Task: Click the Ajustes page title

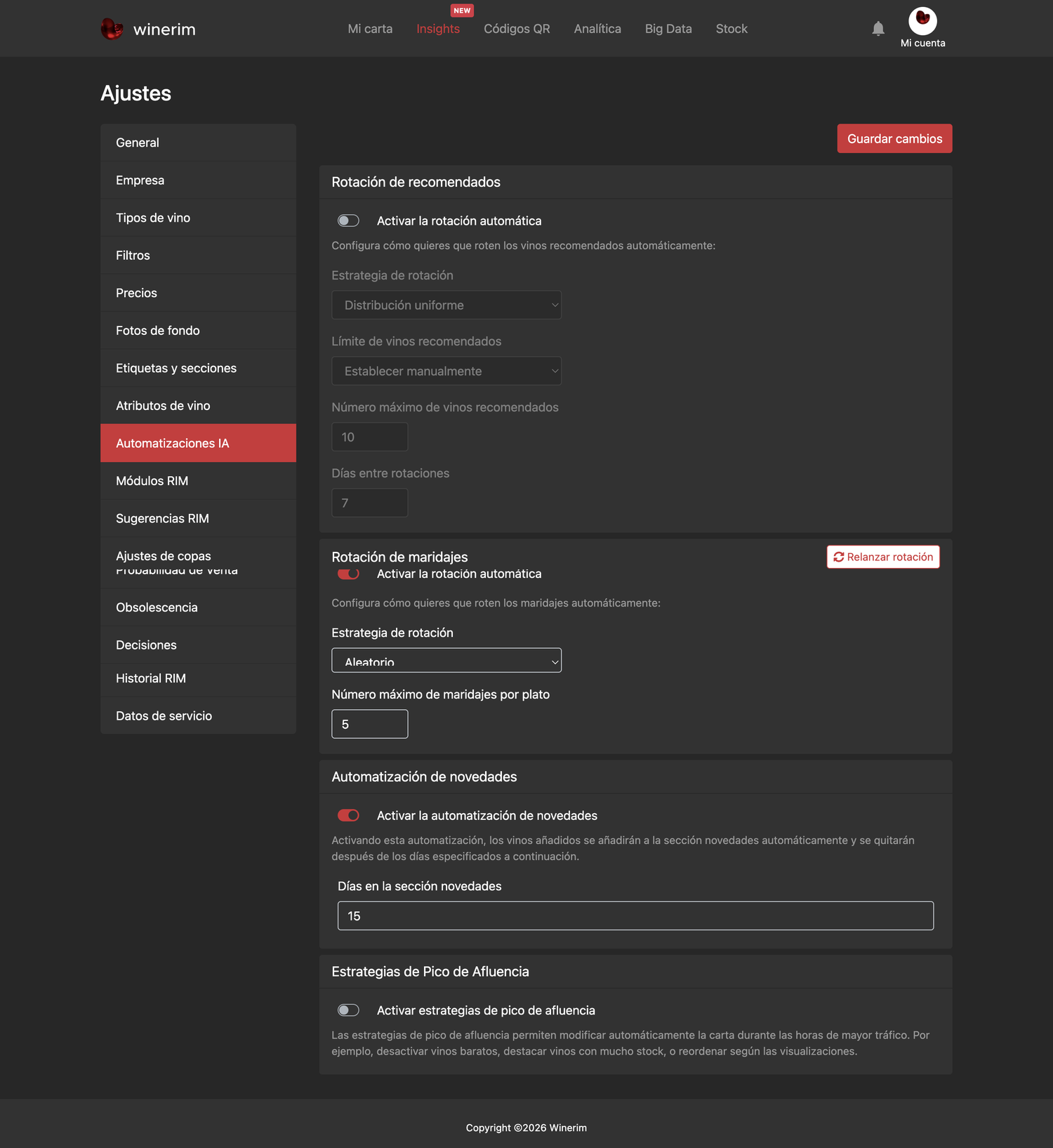Action: [135, 93]
